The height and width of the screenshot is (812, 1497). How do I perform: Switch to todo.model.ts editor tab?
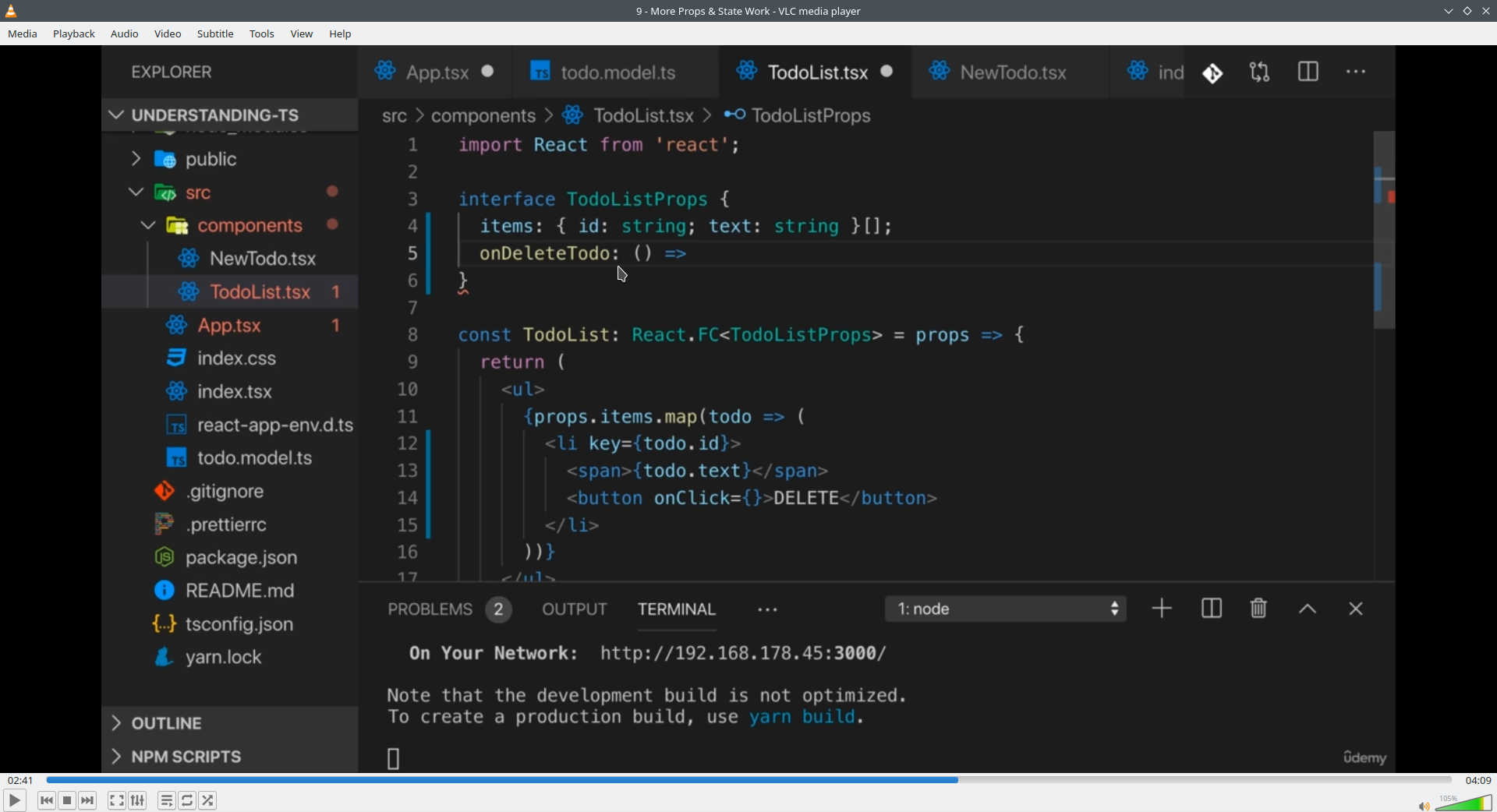click(x=616, y=72)
